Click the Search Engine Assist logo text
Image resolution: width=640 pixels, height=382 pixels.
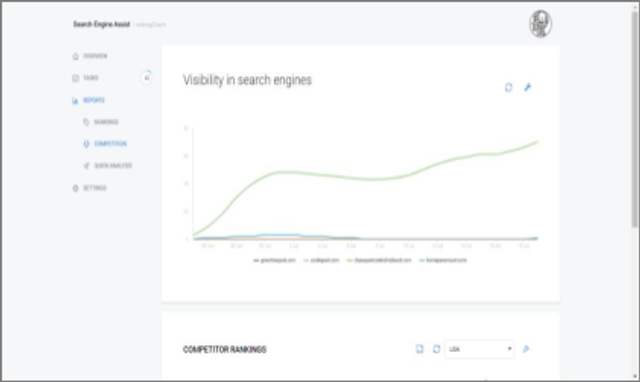click(x=102, y=24)
